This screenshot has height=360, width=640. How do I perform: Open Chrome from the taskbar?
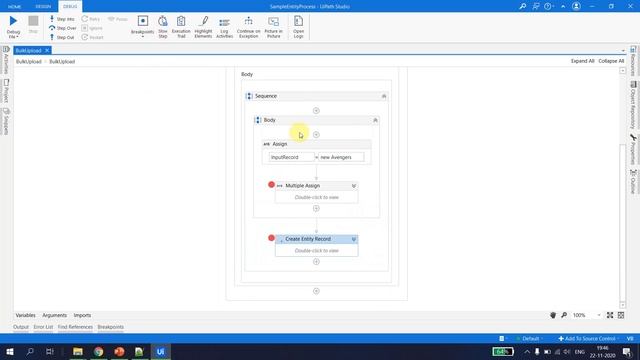98,351
